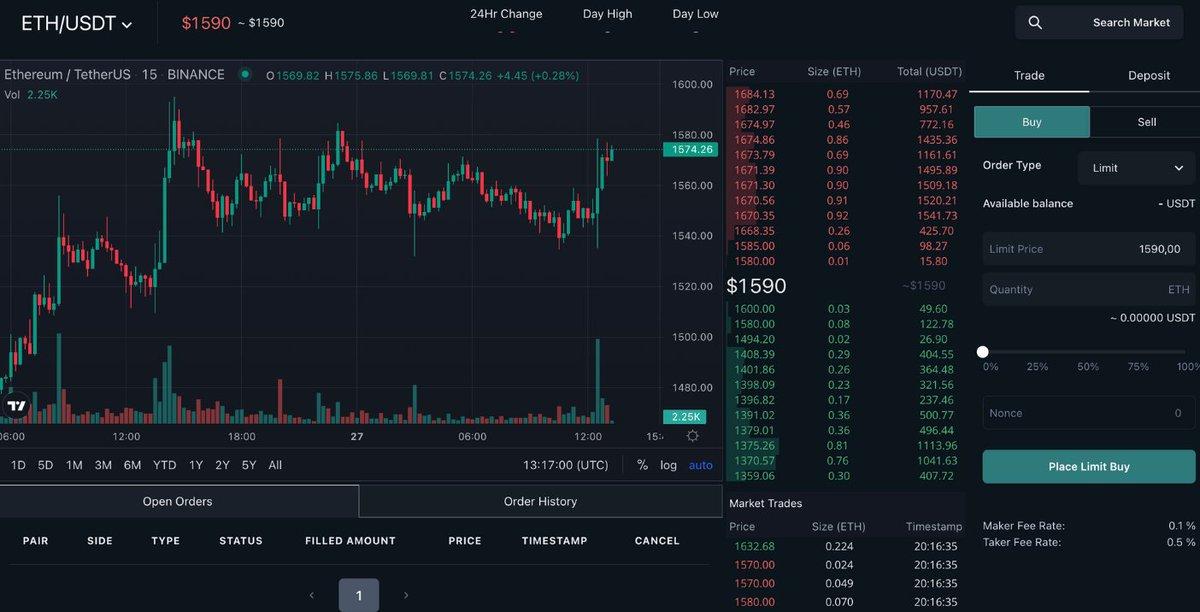Viewport: 1200px width, 612px height.
Task: Select the 1408.39 bid row
Action: [845, 354]
